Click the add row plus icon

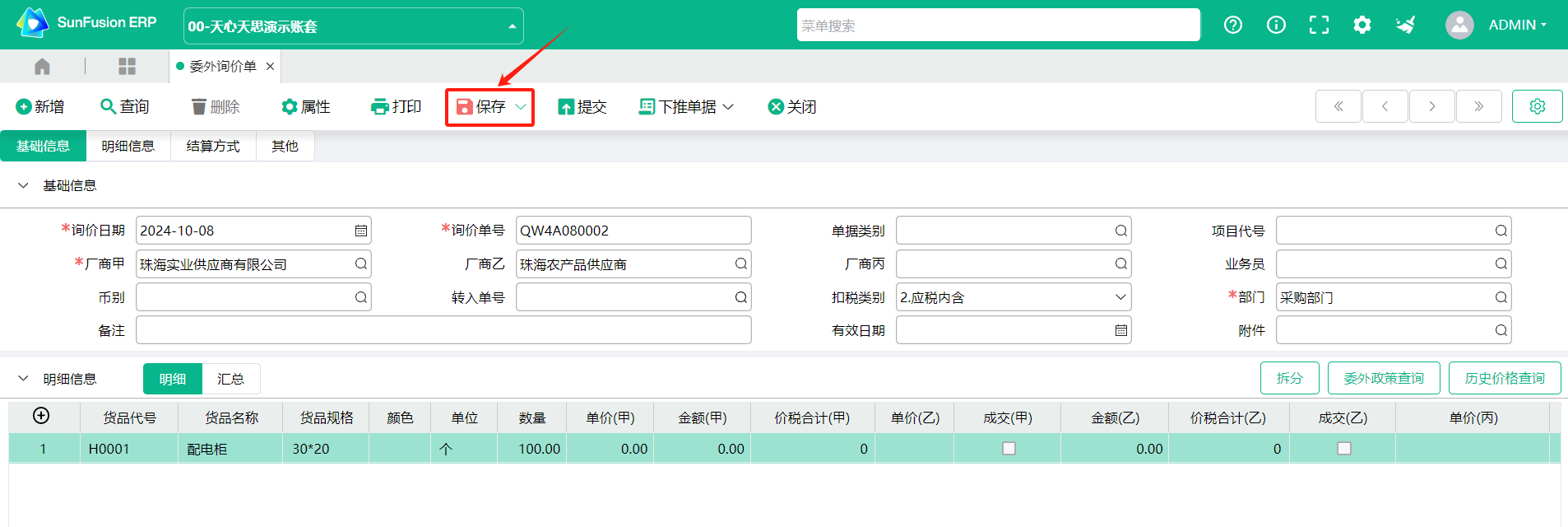coord(41,416)
